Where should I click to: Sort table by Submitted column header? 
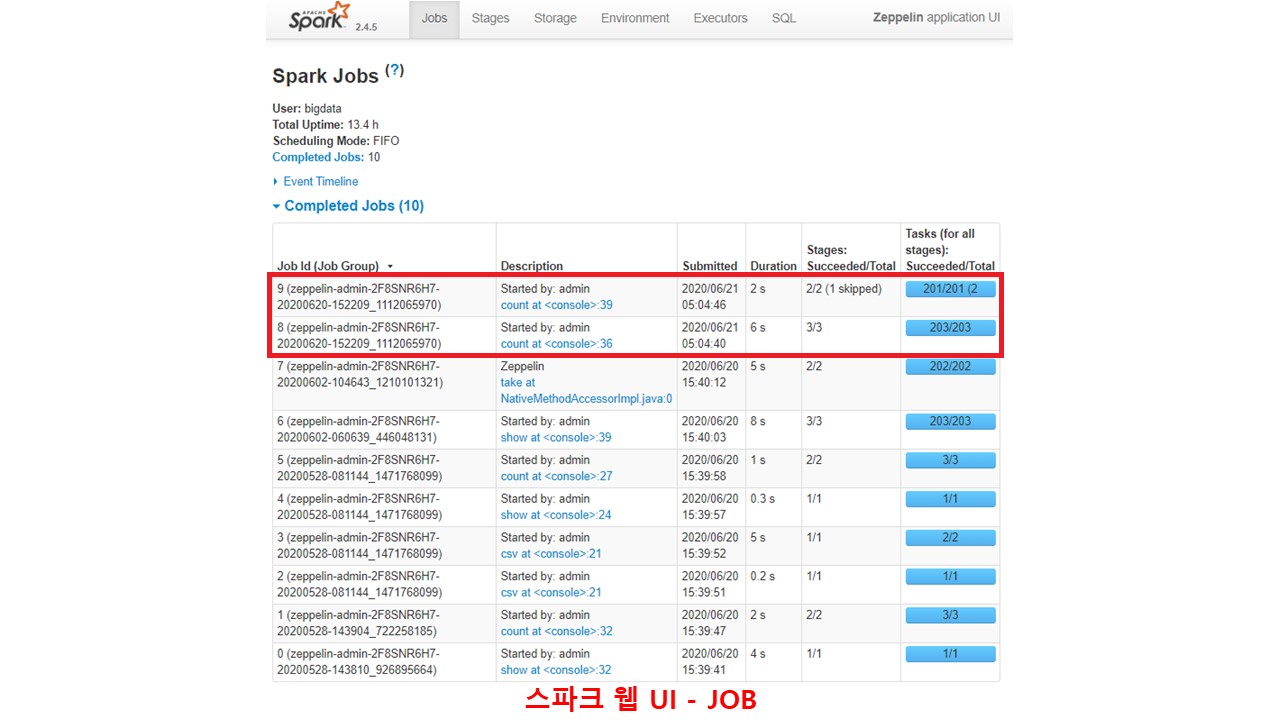pyautogui.click(x=710, y=266)
